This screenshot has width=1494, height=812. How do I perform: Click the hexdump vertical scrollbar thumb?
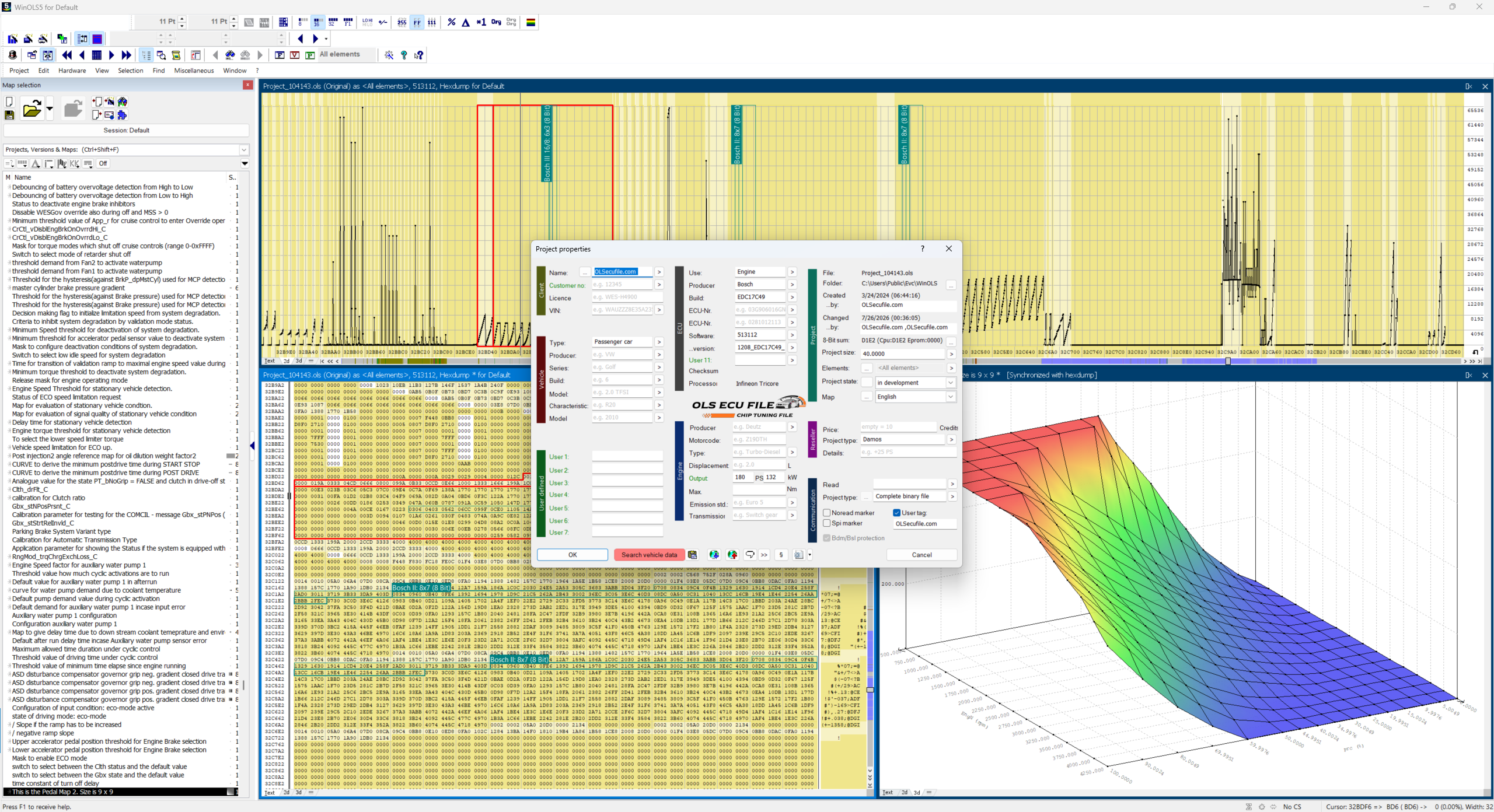[x=870, y=690]
